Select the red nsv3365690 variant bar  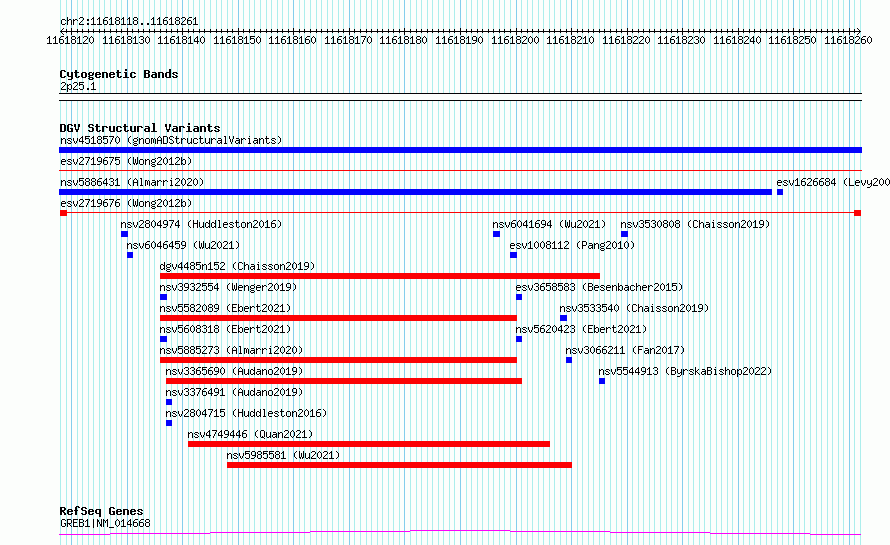(x=344, y=381)
